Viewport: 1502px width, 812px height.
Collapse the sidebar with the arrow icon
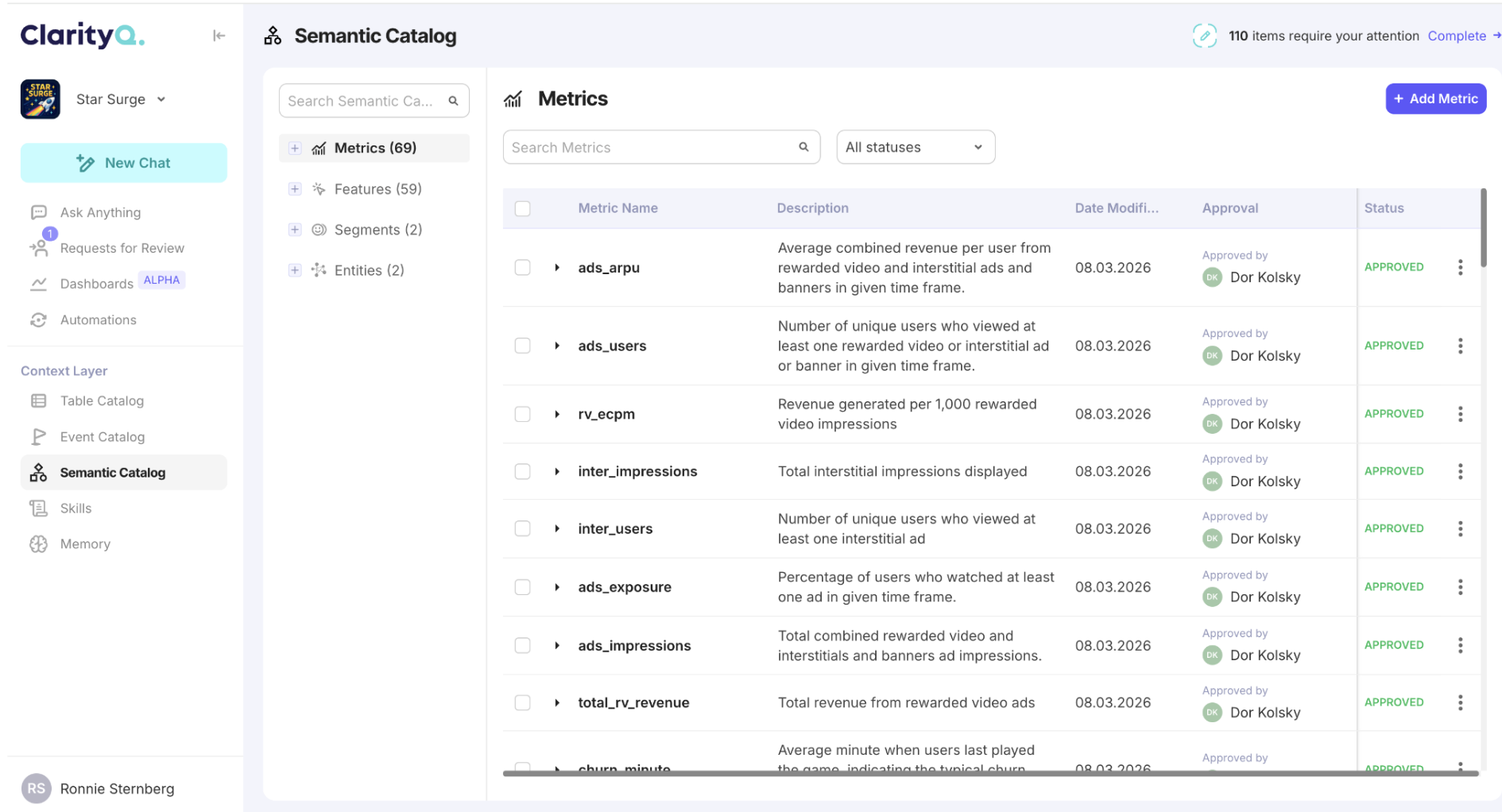click(x=219, y=36)
